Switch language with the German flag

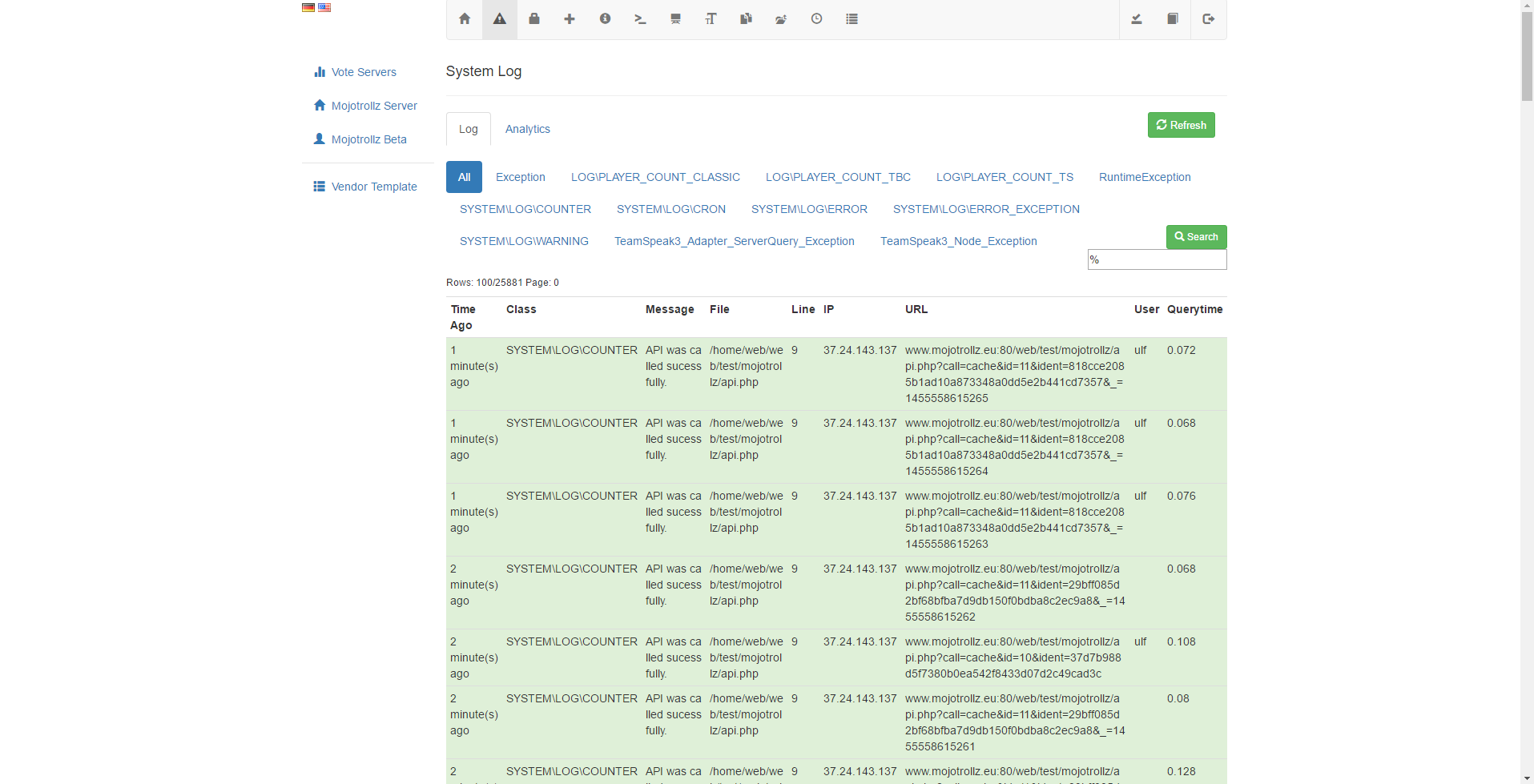click(x=308, y=7)
